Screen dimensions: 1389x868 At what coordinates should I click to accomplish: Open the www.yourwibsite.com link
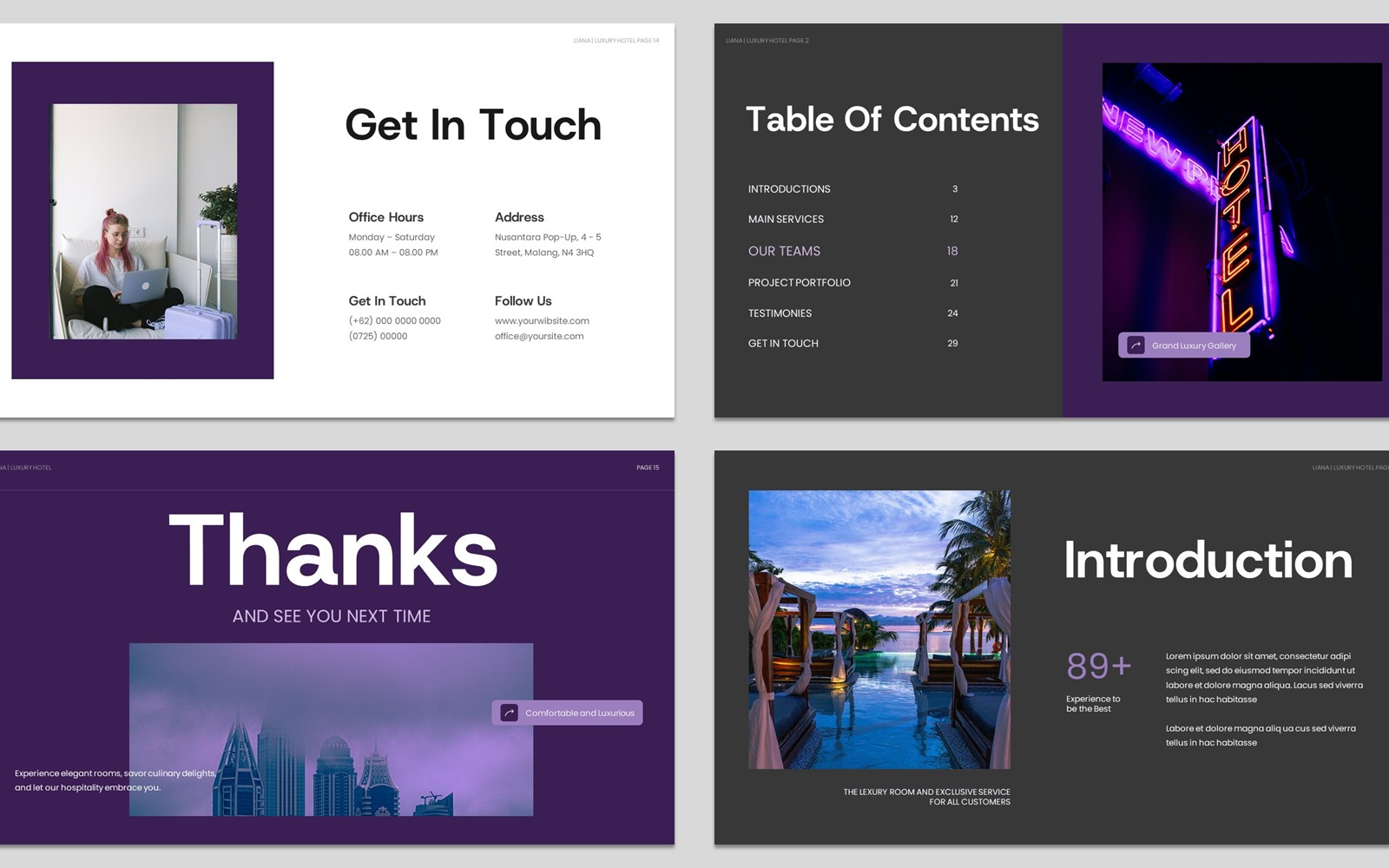(x=542, y=321)
